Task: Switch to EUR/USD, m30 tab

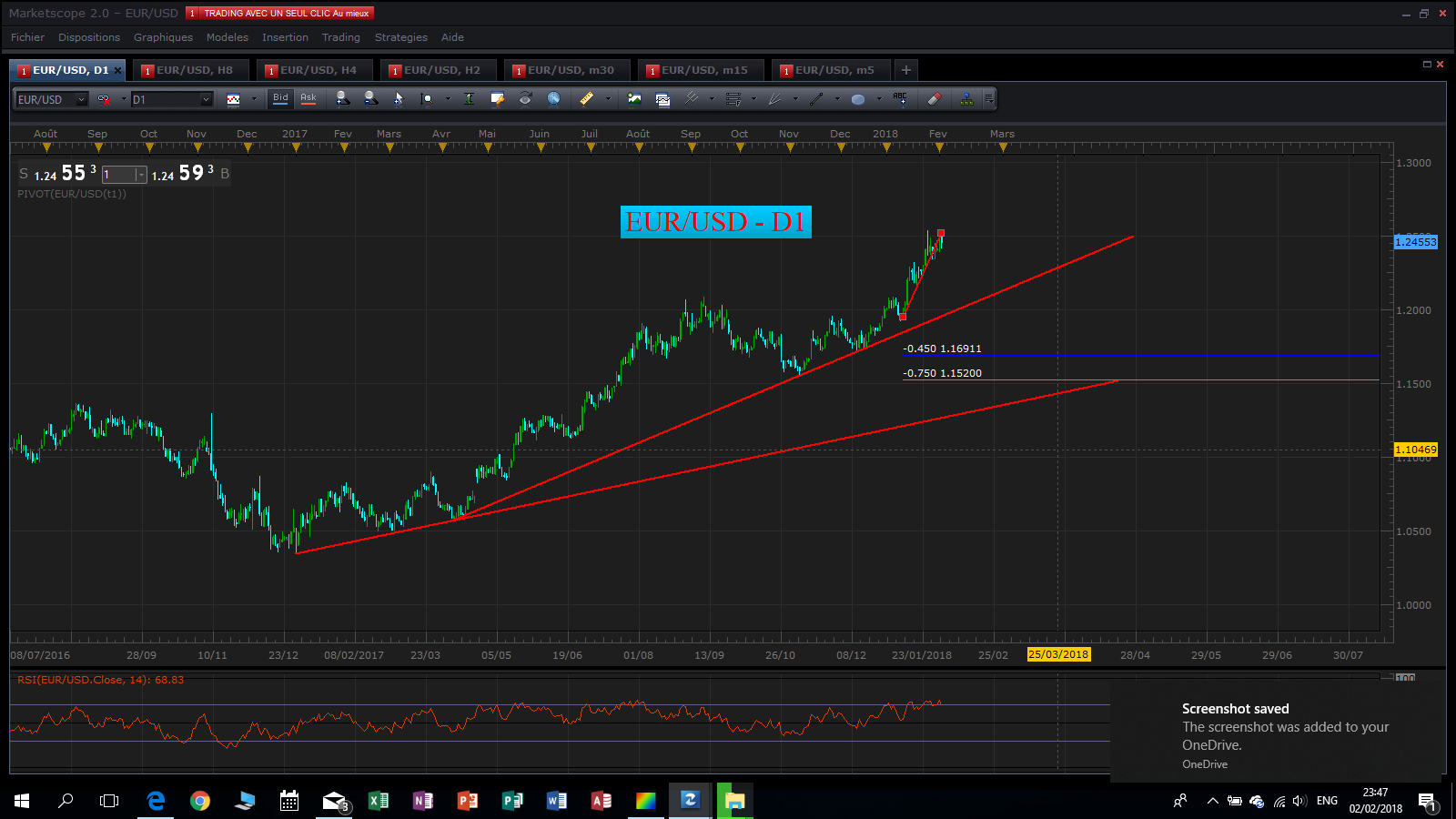Action: [568, 70]
